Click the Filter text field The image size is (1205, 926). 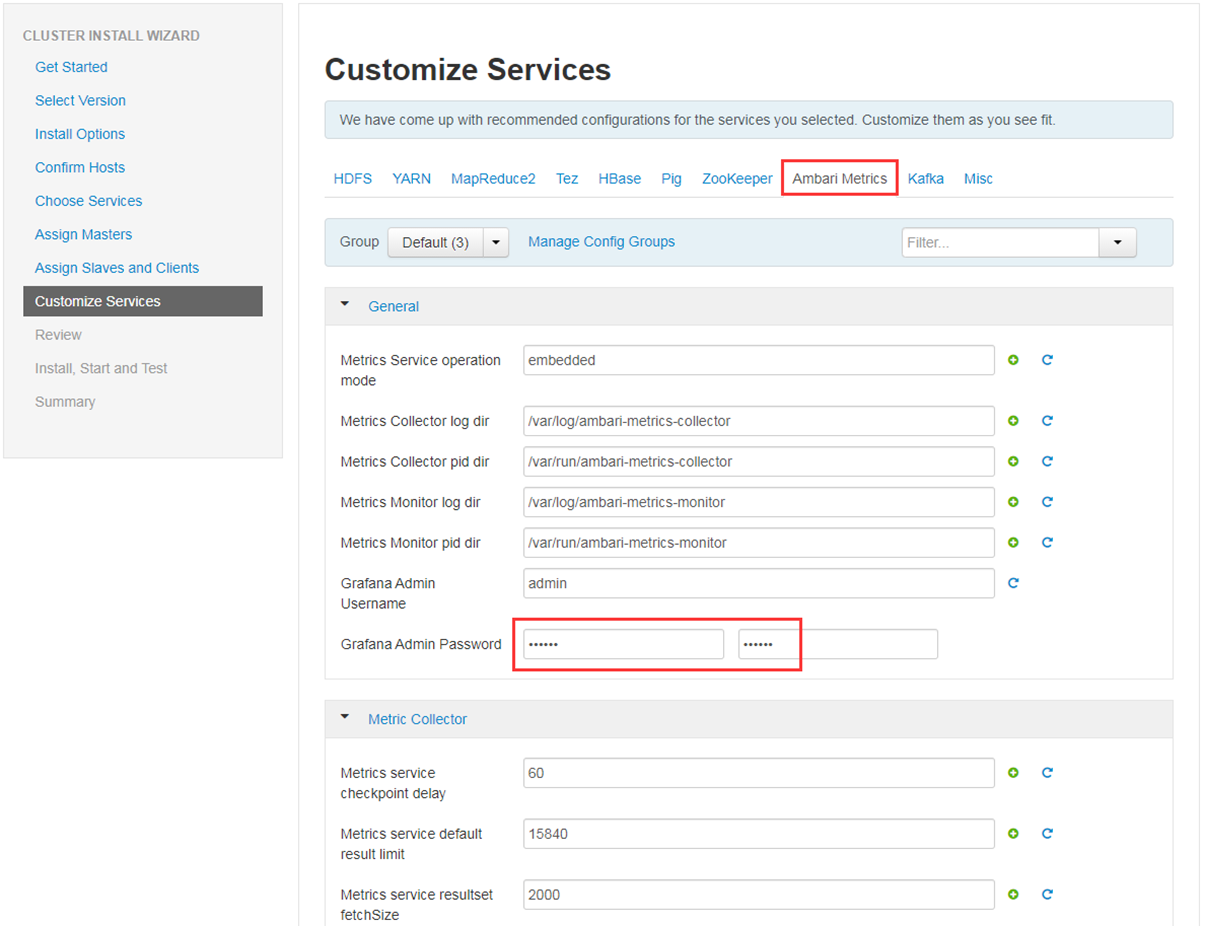click(x=1001, y=242)
